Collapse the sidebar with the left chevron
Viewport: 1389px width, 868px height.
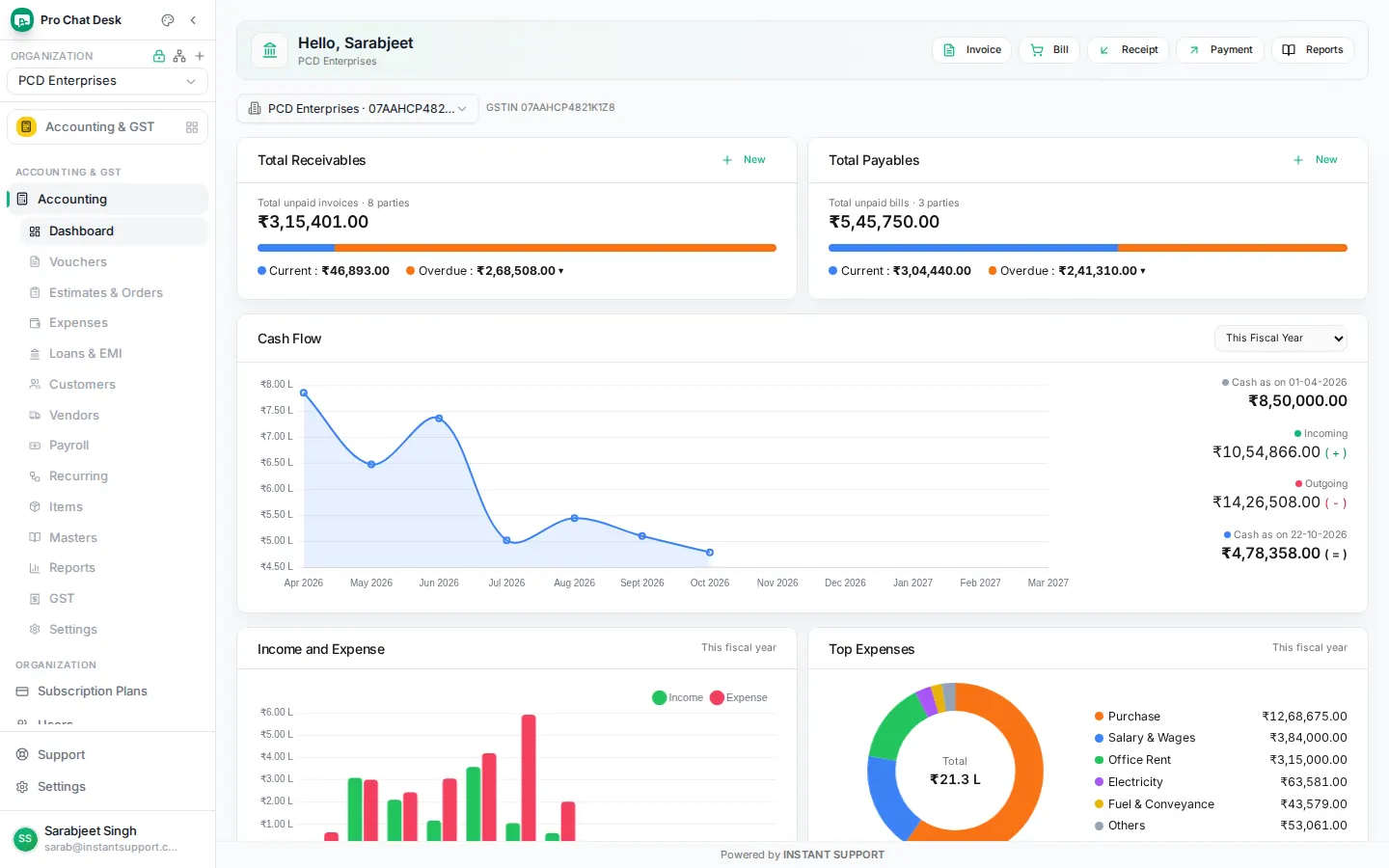tap(193, 20)
